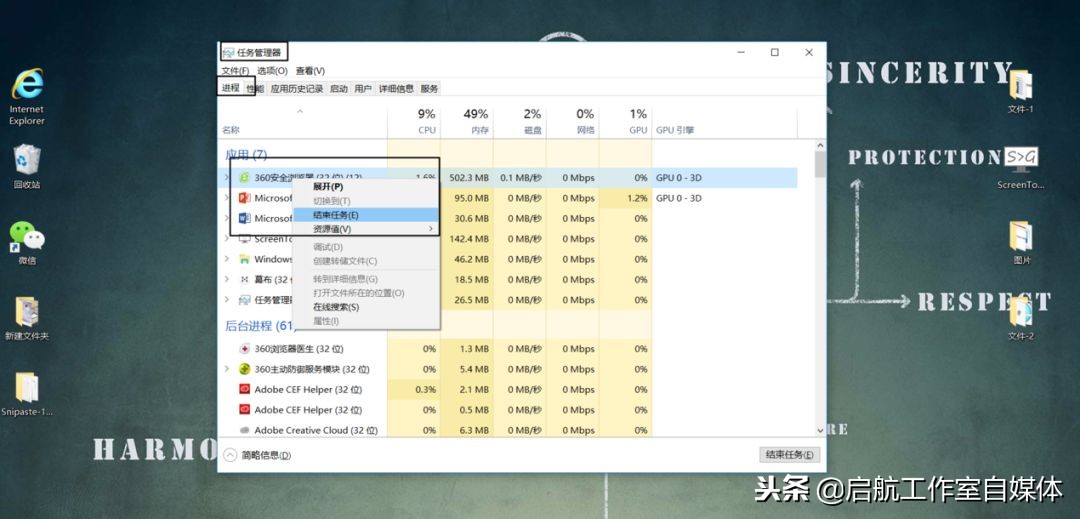Expand the 任务管理器 process row
1080x519 pixels.
coord(227,300)
